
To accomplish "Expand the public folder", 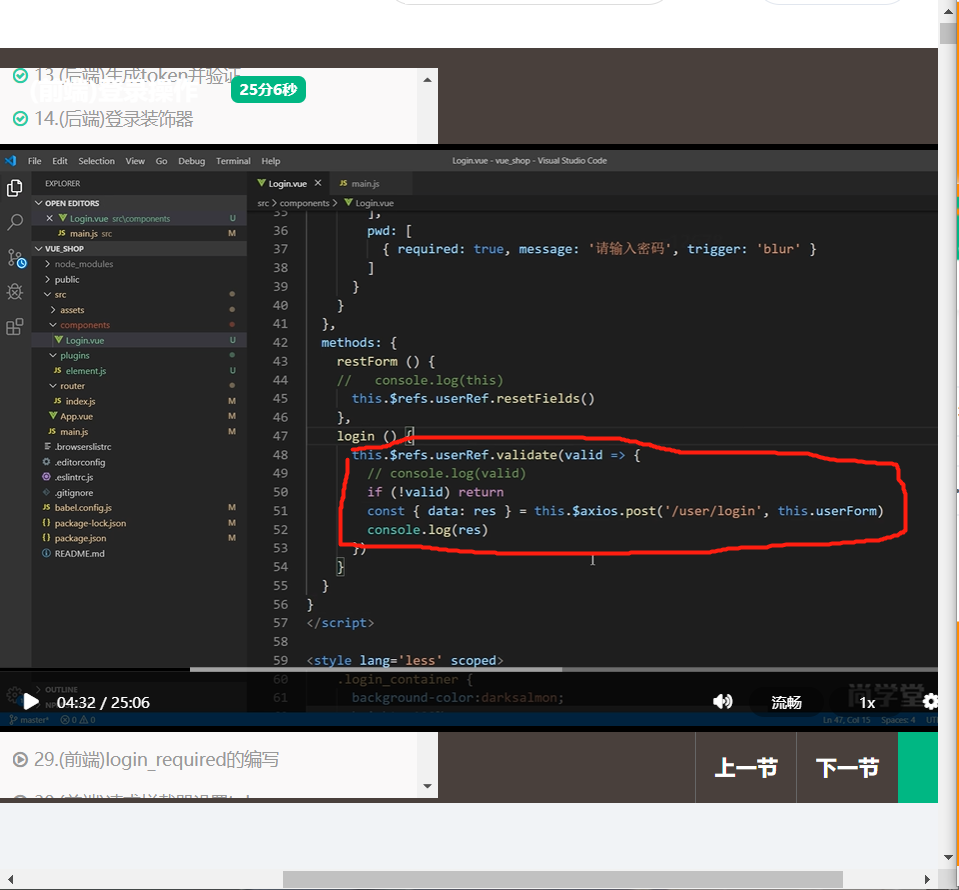I will (67, 279).
